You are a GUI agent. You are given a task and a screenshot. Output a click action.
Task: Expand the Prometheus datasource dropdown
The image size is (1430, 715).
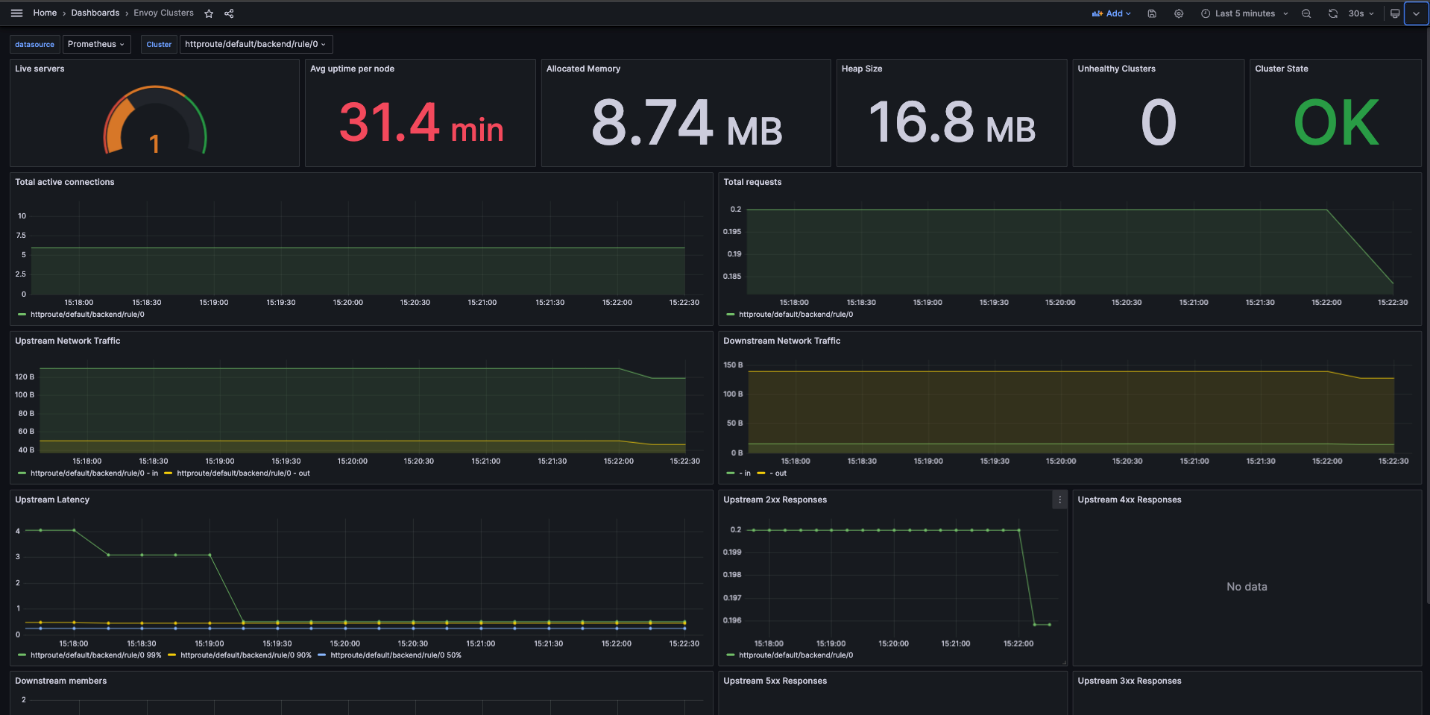tap(97, 44)
